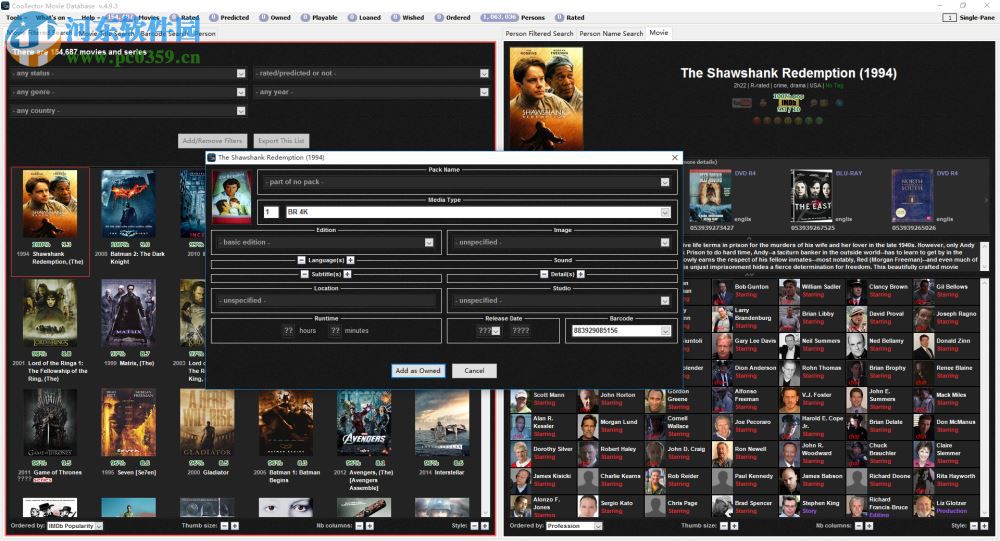Image resolution: width=1000 pixels, height=541 pixels.
Task: Click the media quantity field showing 1
Action: pyautogui.click(x=270, y=212)
